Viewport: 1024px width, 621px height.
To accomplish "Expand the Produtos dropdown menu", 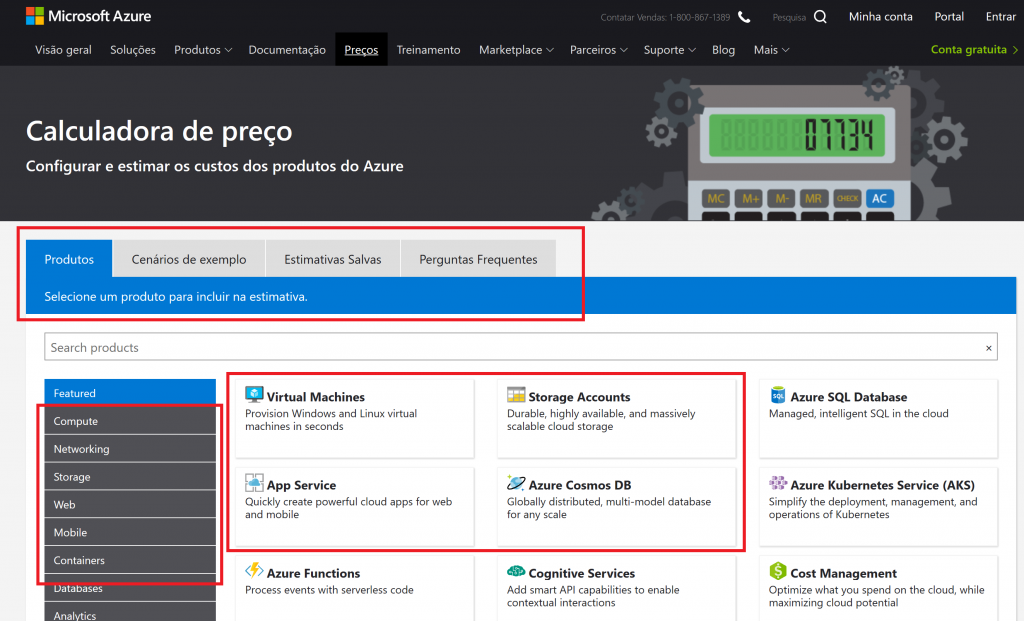I will [202, 50].
